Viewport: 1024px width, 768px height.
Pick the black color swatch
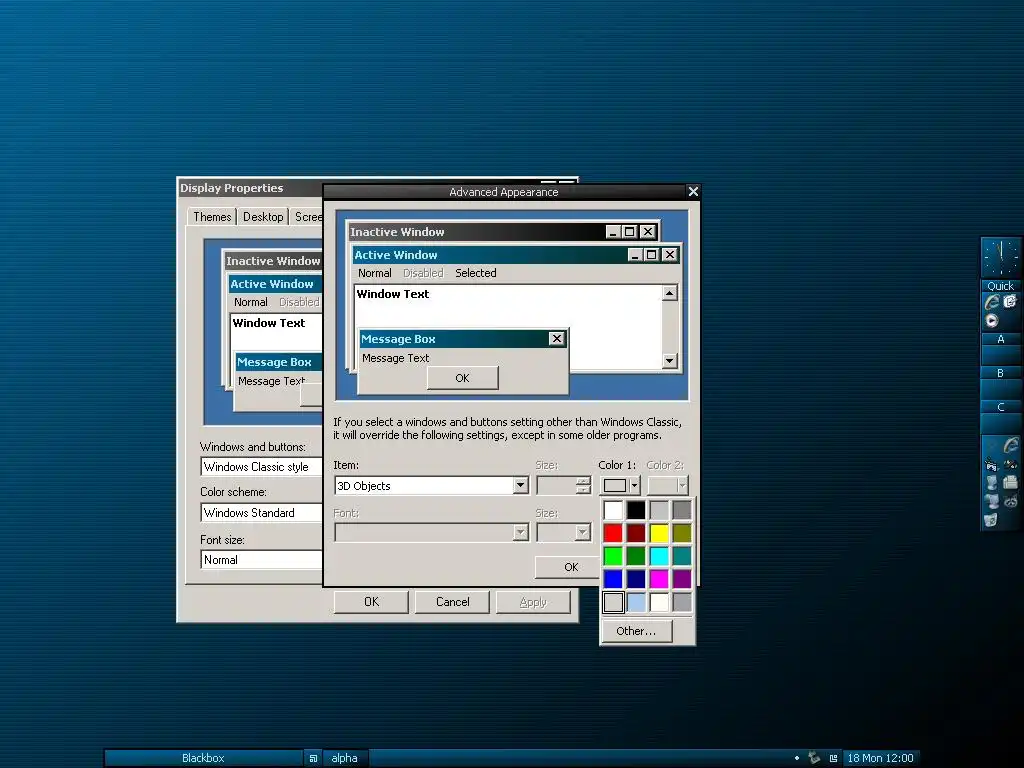click(636, 510)
